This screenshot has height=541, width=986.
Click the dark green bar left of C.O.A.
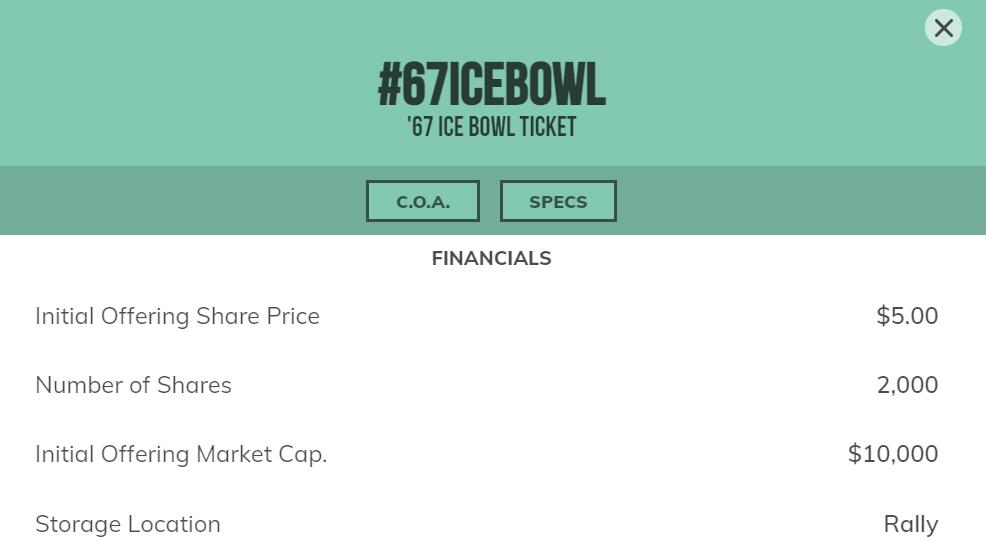click(180, 201)
